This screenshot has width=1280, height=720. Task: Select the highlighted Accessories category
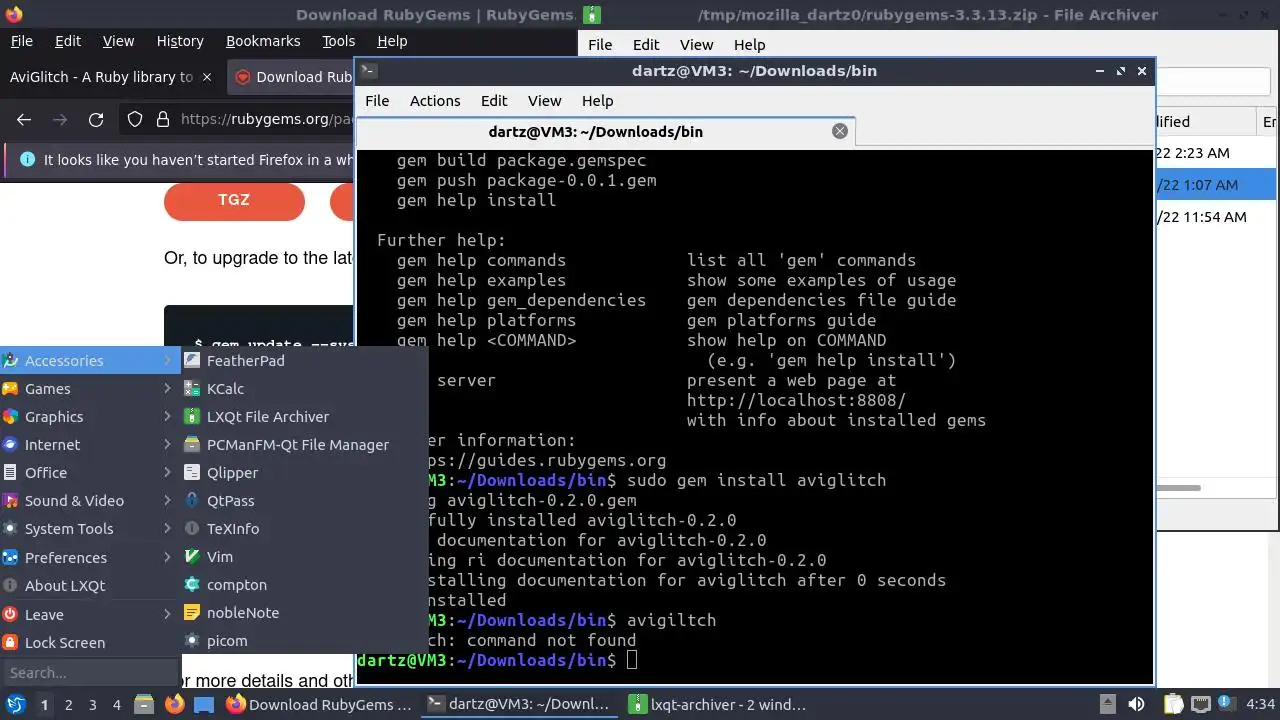click(90, 361)
